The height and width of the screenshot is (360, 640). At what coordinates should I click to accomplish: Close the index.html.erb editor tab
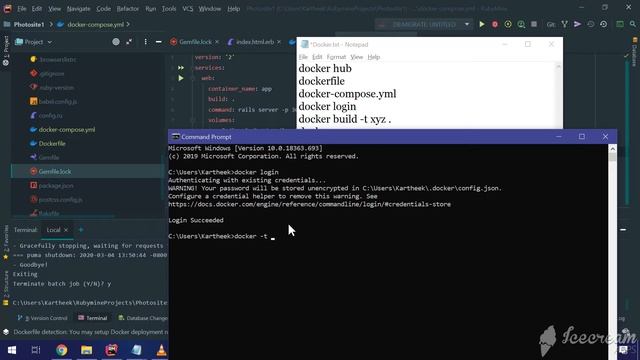279,42
